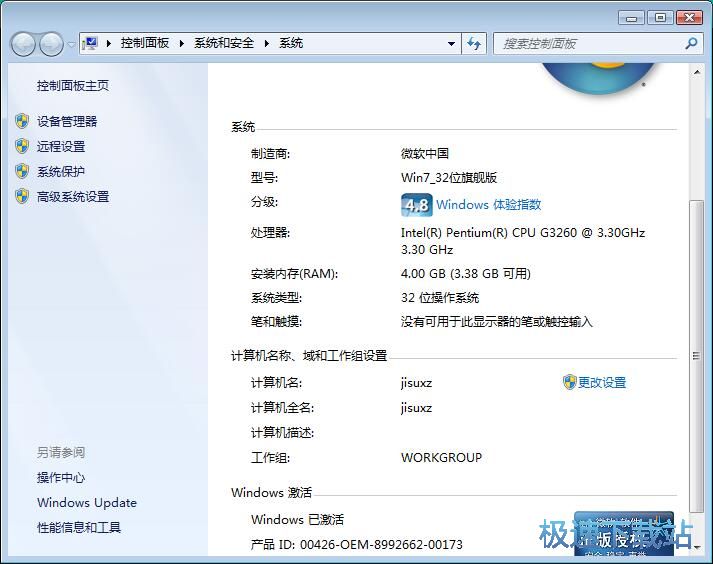Click the scrollbar up arrow
713x564 pixels.
pyautogui.click(x=696, y=73)
